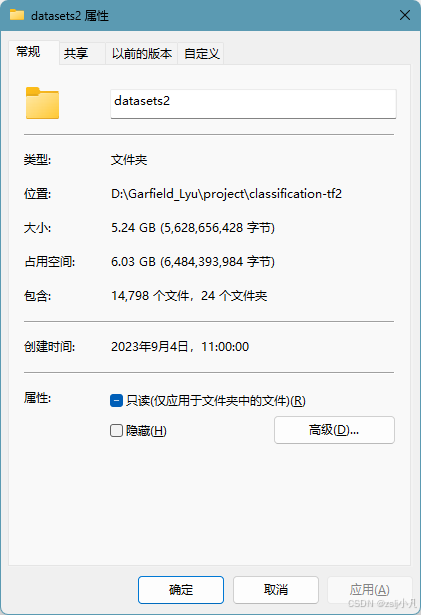
Task: Click the 取消 button
Action: pos(276,590)
